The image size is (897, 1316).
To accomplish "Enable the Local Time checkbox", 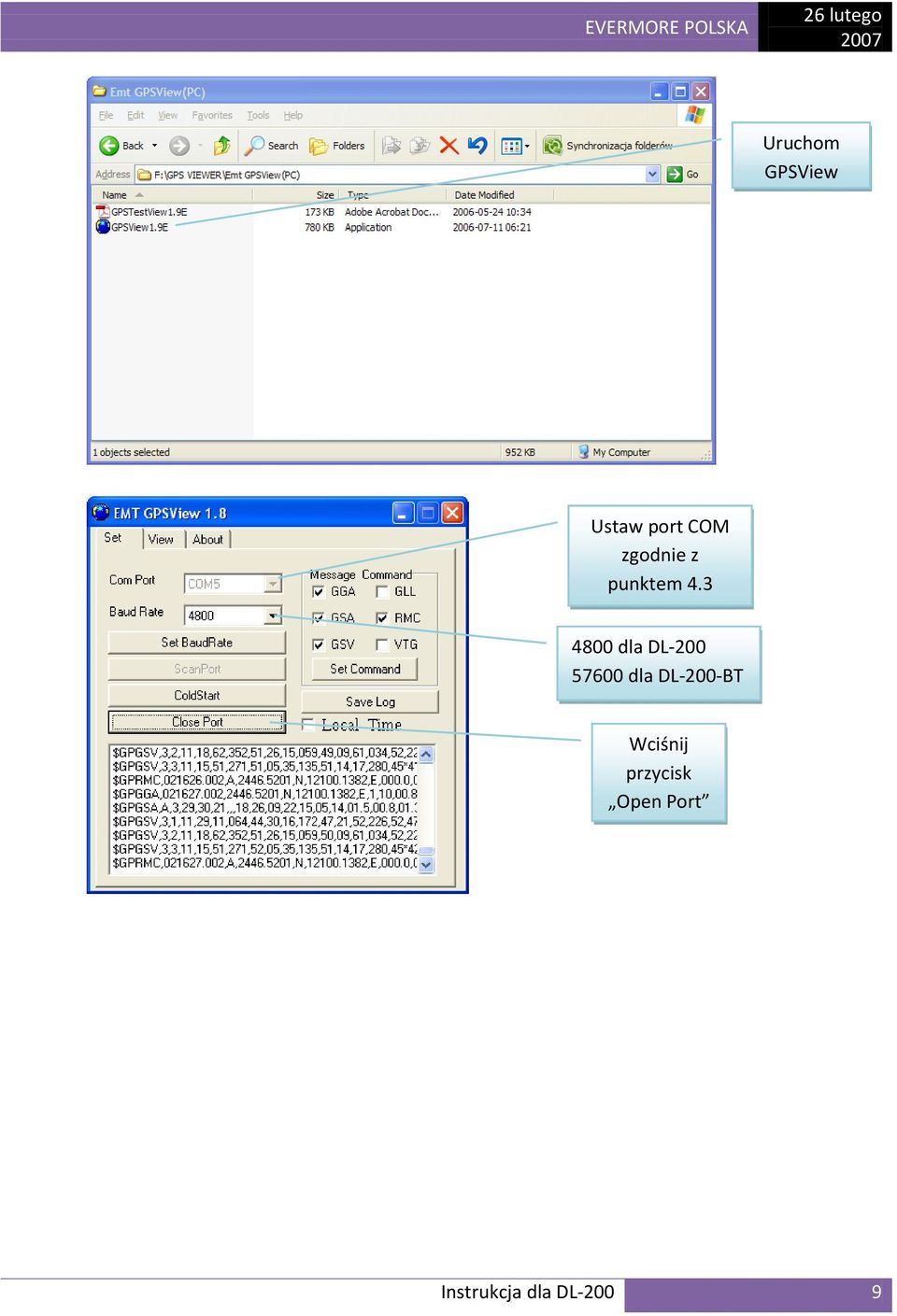I will coord(307,725).
